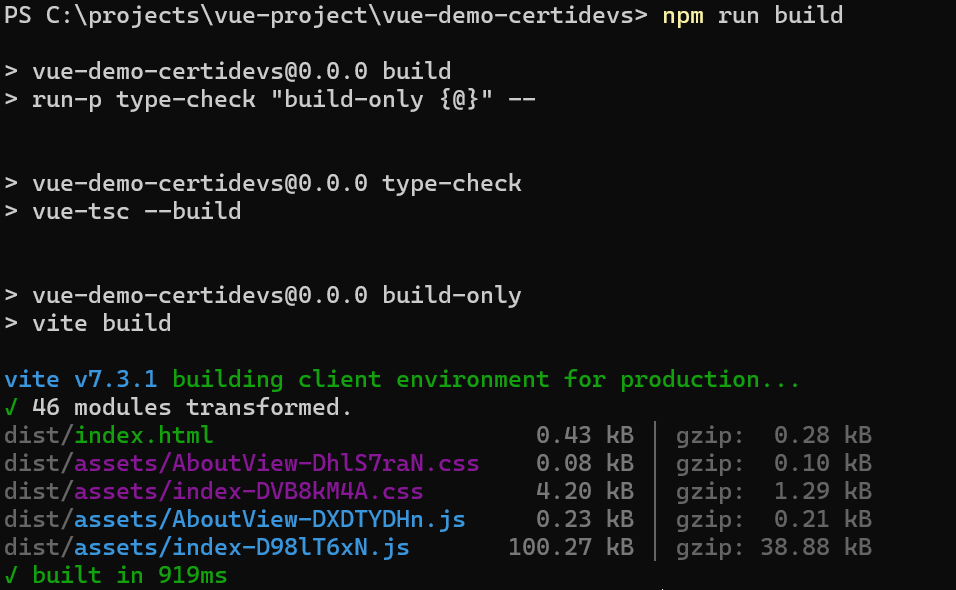Click the 0.43 kB size of index.html

[584, 436]
